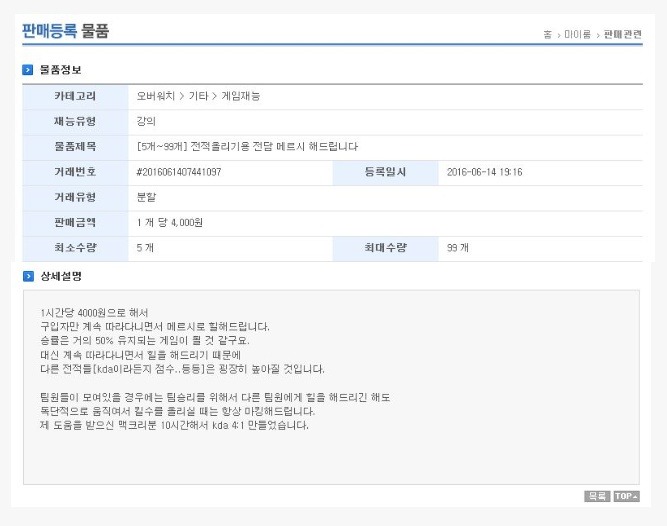667x526 pixels.
Task: Click the 물품정보 section heading
Action: tap(60, 70)
